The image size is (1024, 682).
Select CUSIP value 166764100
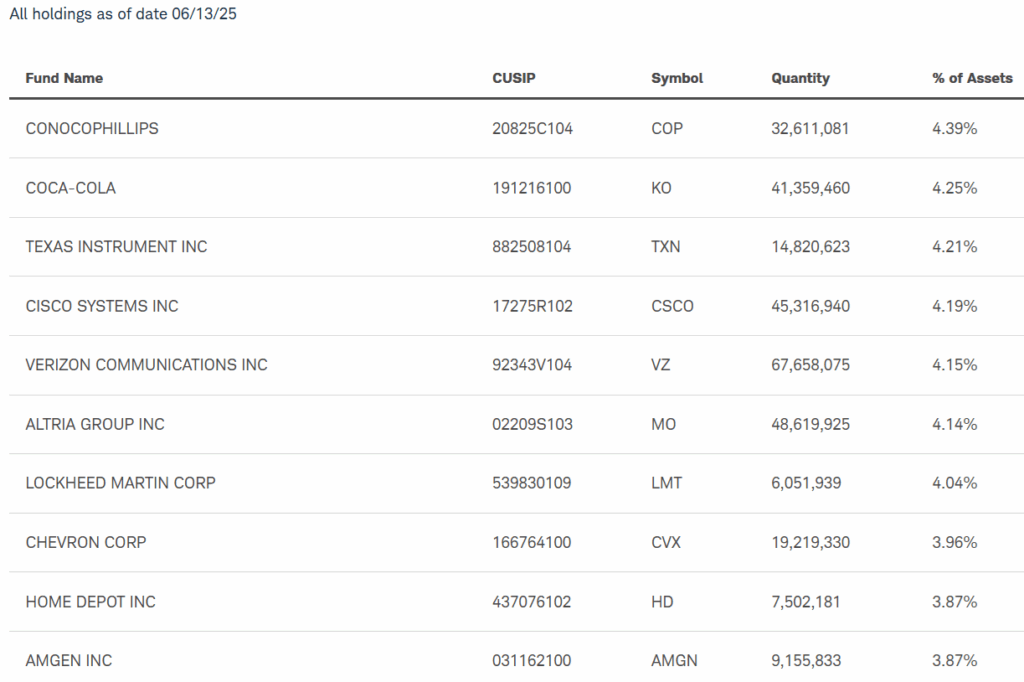coord(532,543)
